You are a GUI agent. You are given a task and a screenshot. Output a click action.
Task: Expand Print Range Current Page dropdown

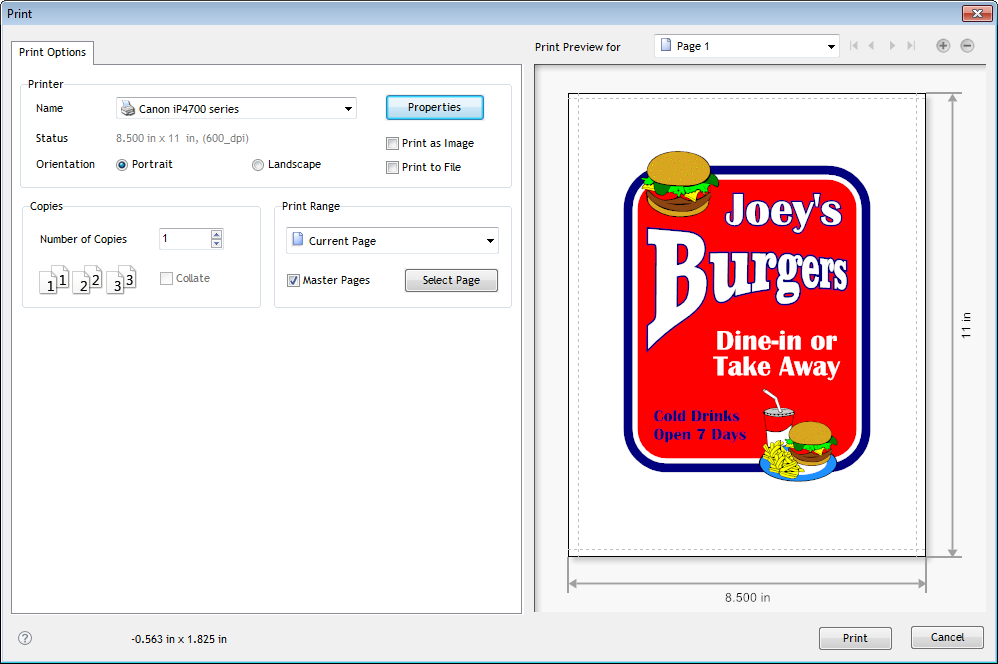click(x=490, y=241)
